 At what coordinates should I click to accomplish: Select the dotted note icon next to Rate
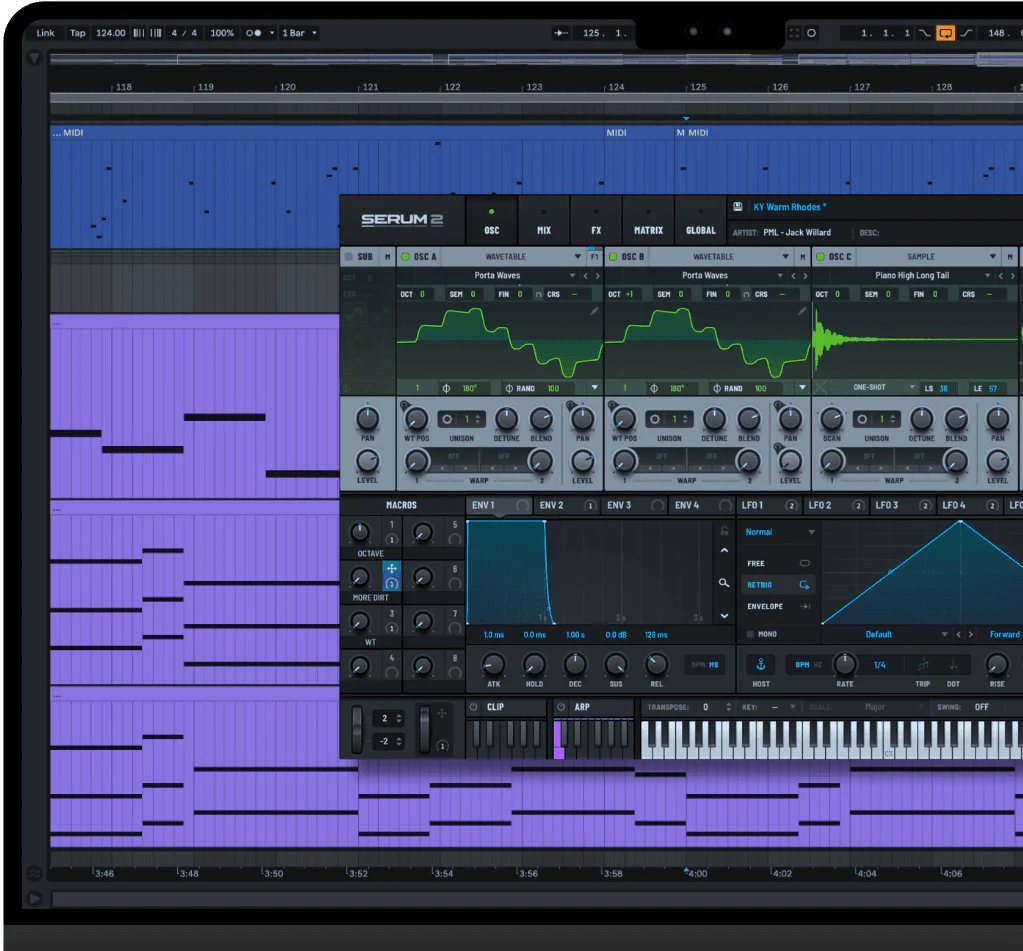pyautogui.click(x=952, y=665)
